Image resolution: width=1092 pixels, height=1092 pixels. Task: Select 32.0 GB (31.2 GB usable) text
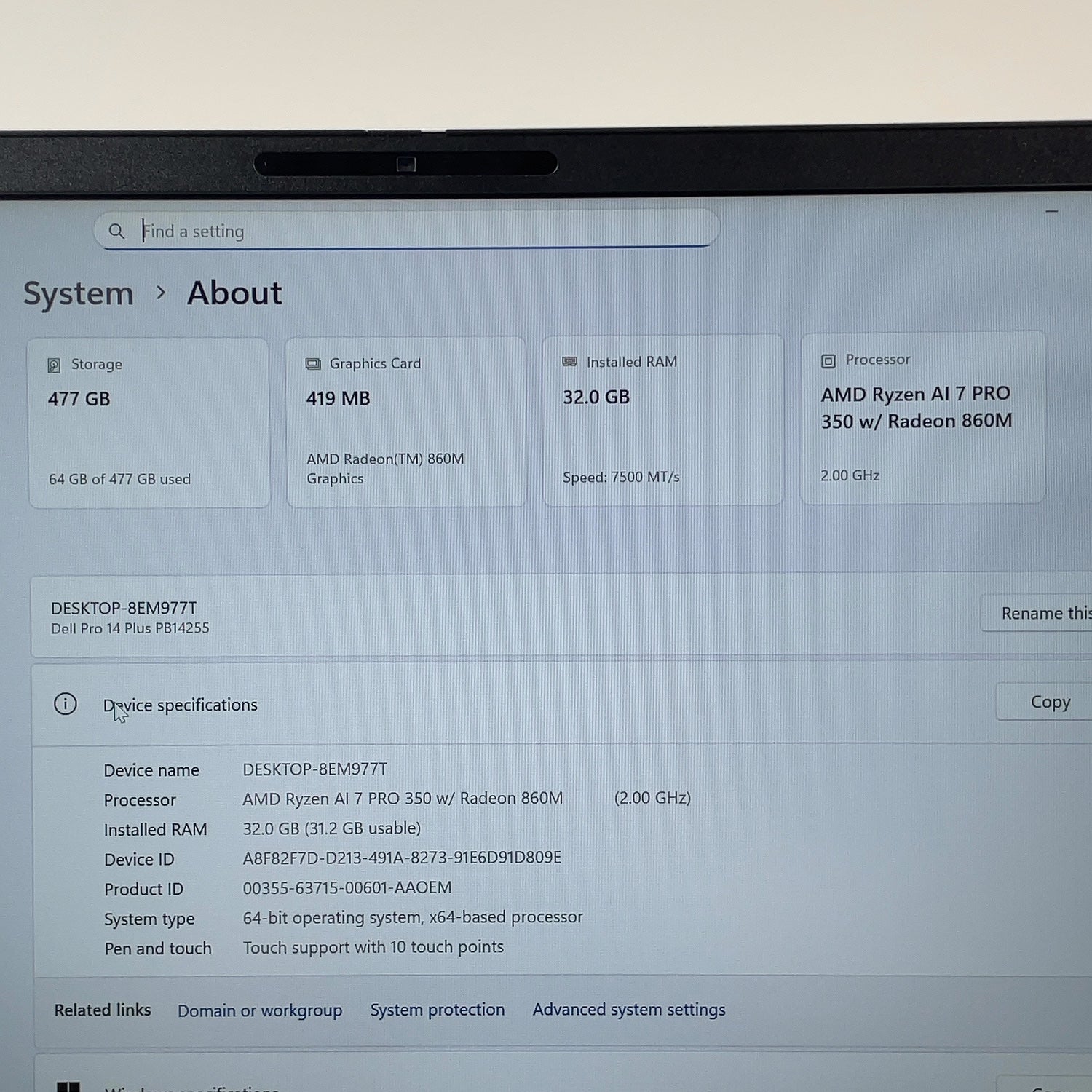332,828
